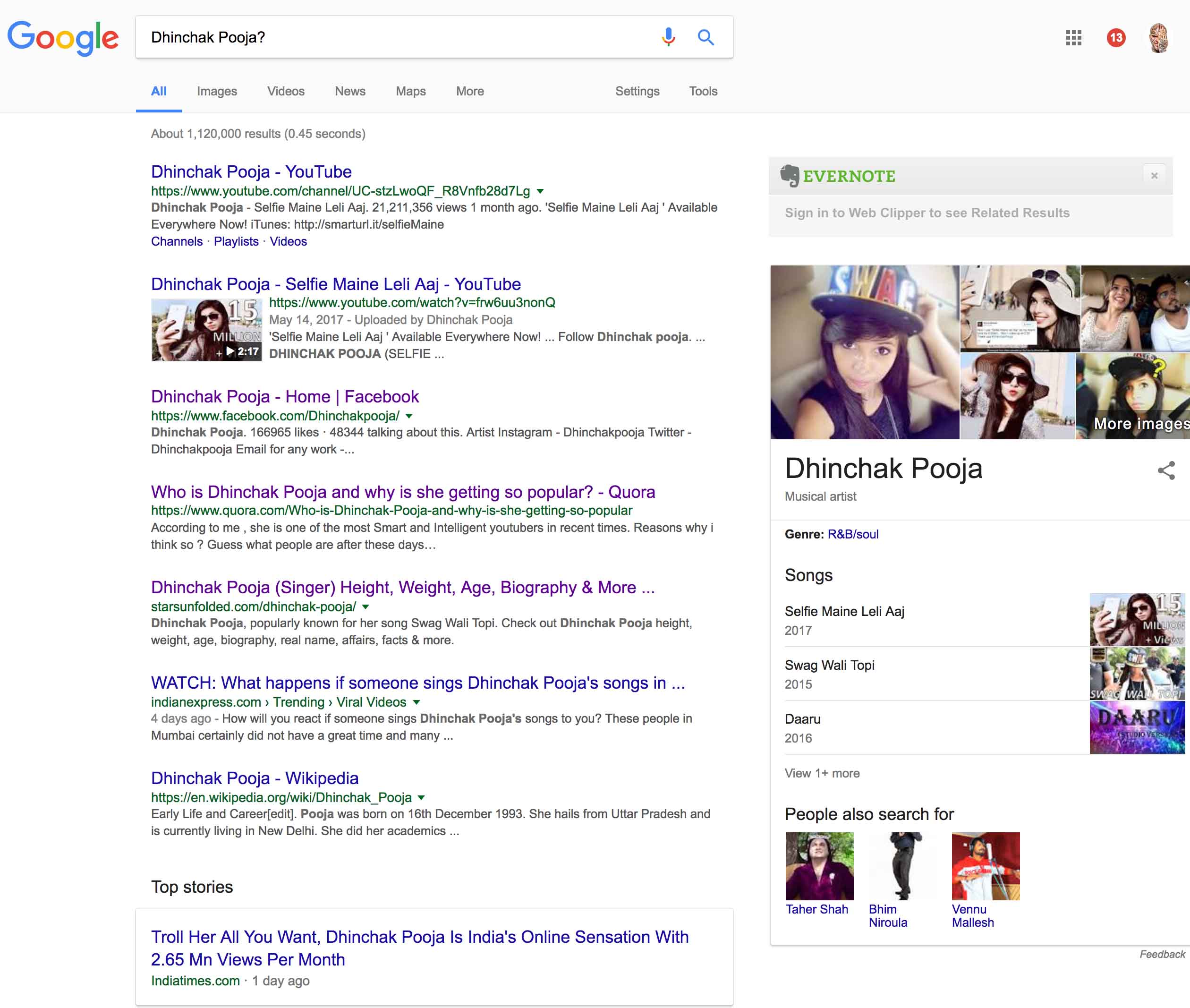Open the Playlists sitelink
The image size is (1190, 1008).
click(x=236, y=242)
